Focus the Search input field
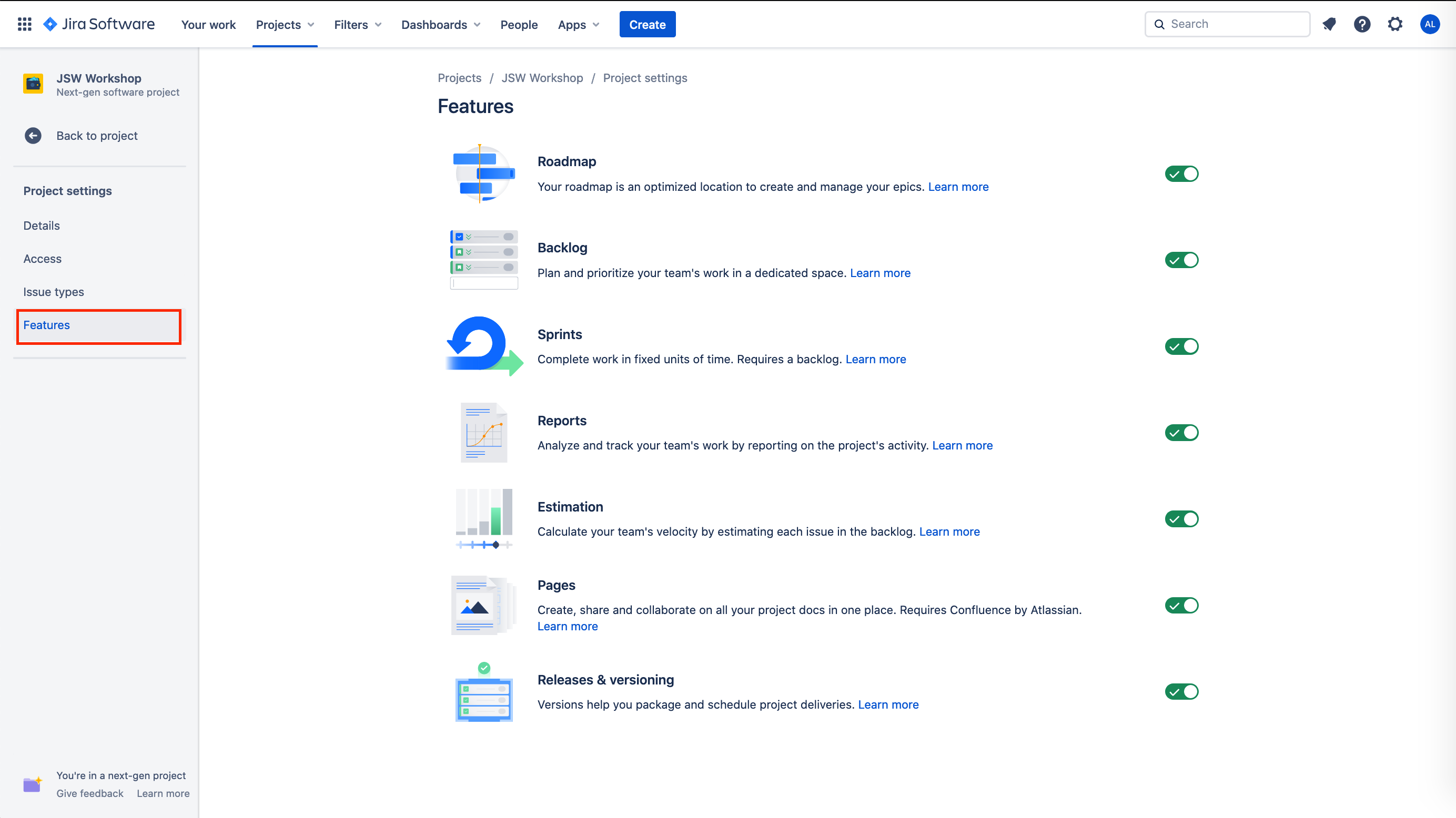 click(1227, 24)
